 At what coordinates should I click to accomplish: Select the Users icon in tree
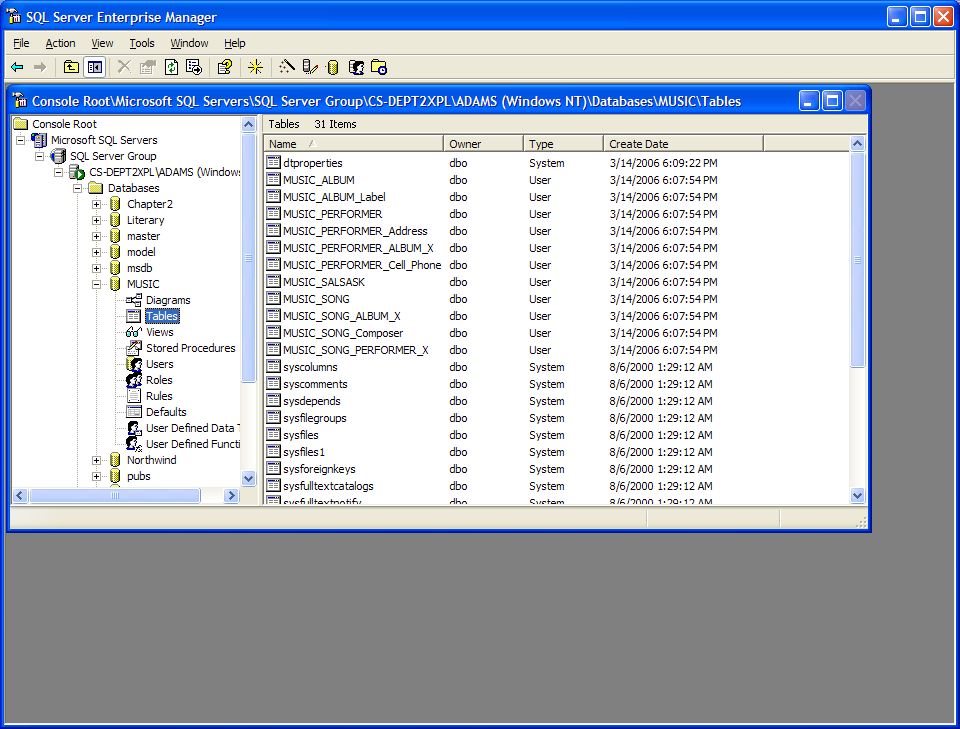133,364
